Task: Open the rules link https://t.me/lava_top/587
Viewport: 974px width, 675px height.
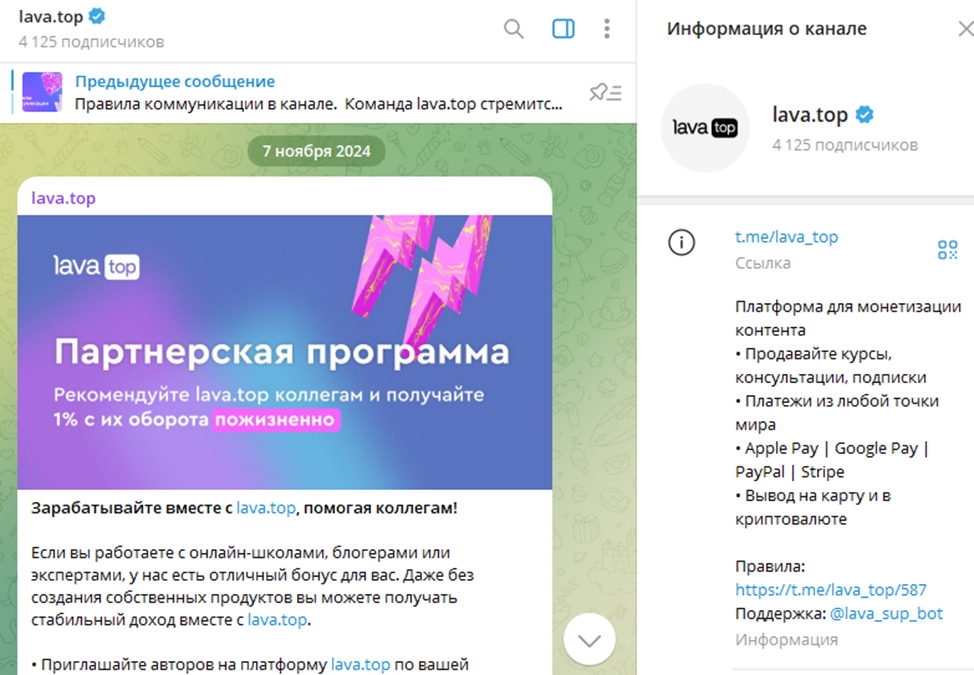Action: (831, 589)
